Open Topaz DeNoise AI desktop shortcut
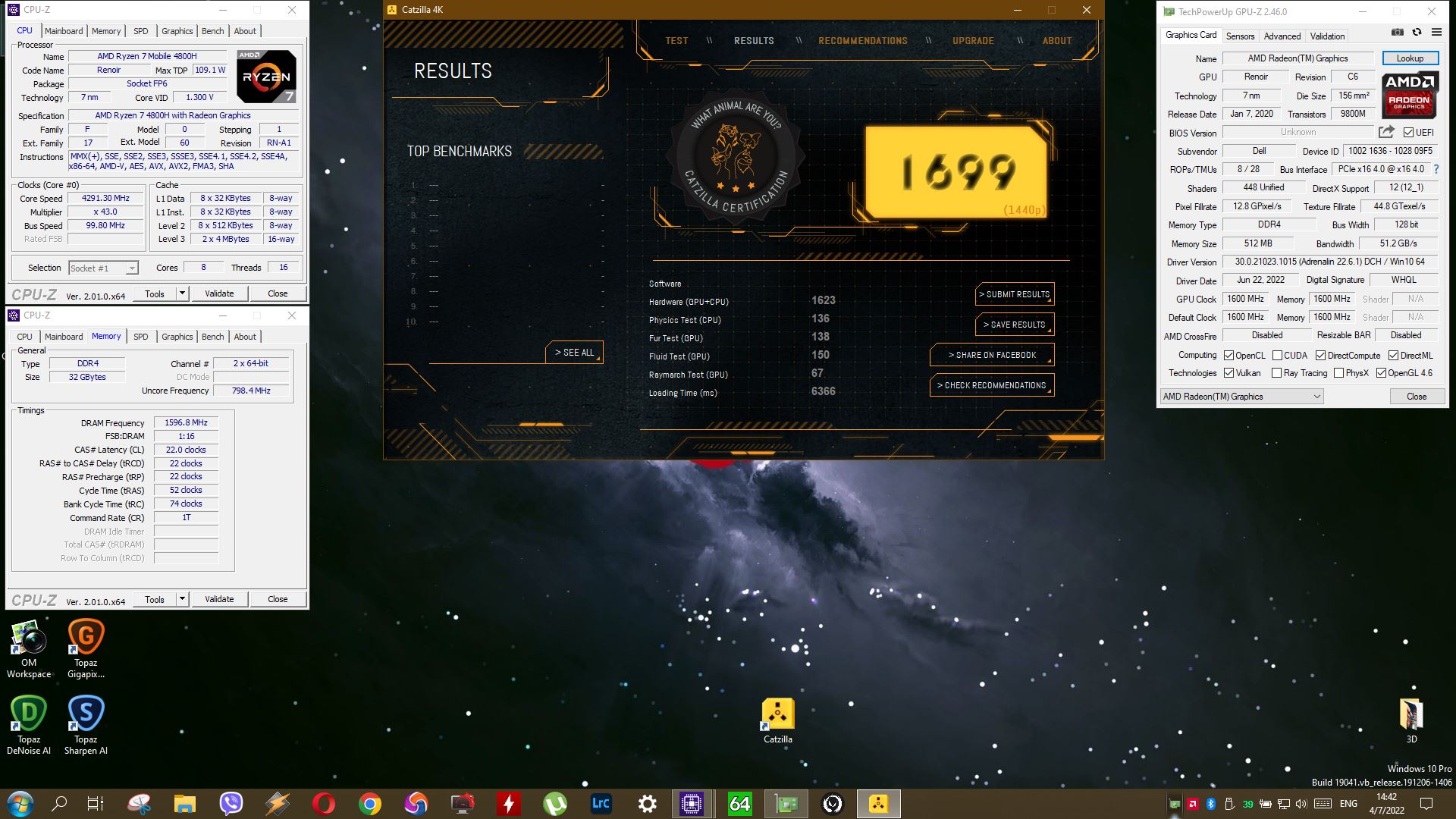This screenshot has height=819, width=1456. click(x=29, y=726)
